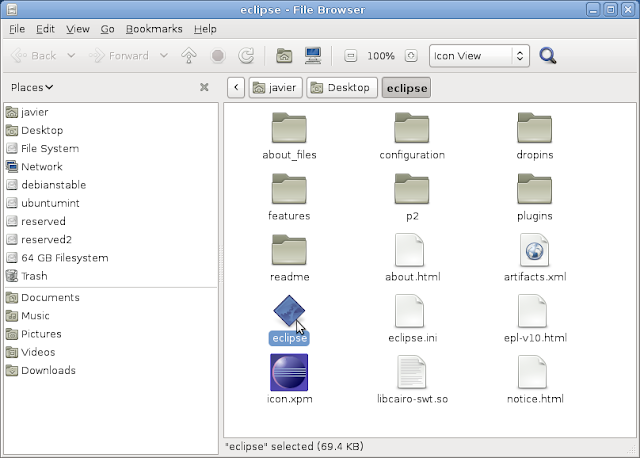Open Downloads bookmark in sidebar
640x458 pixels.
110,371
